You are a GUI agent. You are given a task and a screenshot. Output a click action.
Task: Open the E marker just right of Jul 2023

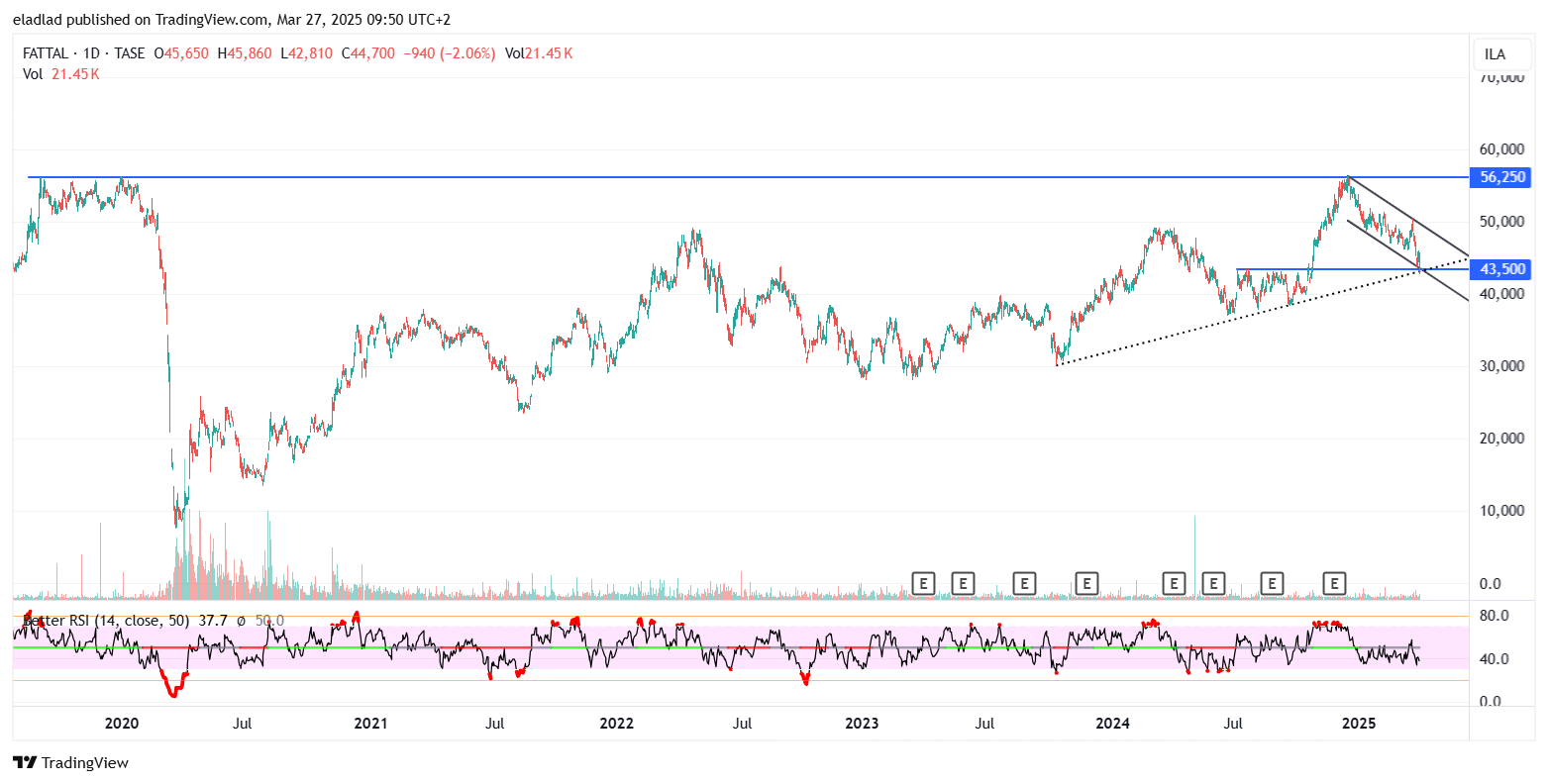coord(1025,583)
